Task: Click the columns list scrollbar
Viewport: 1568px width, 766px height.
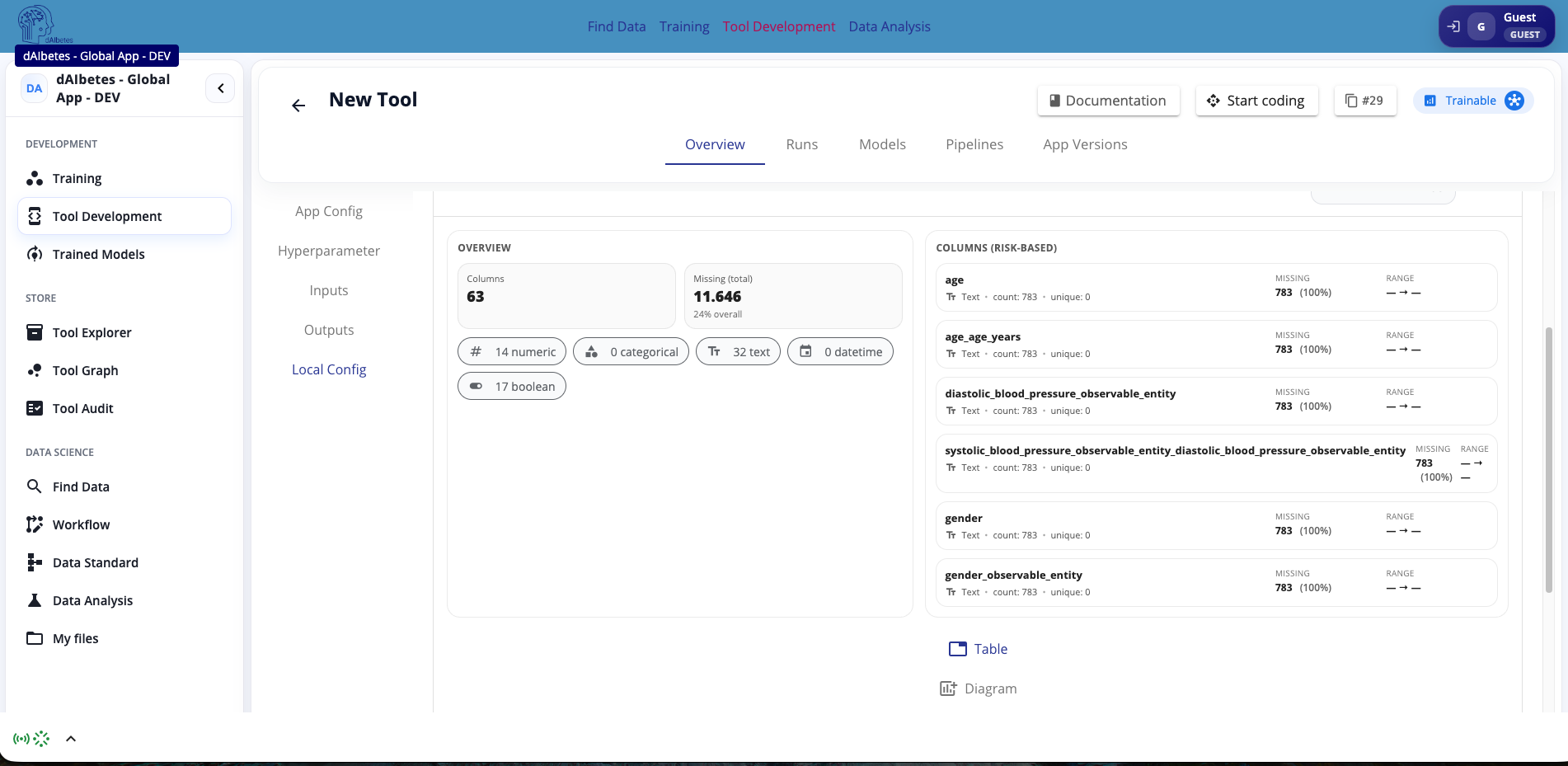Action: point(1548,460)
